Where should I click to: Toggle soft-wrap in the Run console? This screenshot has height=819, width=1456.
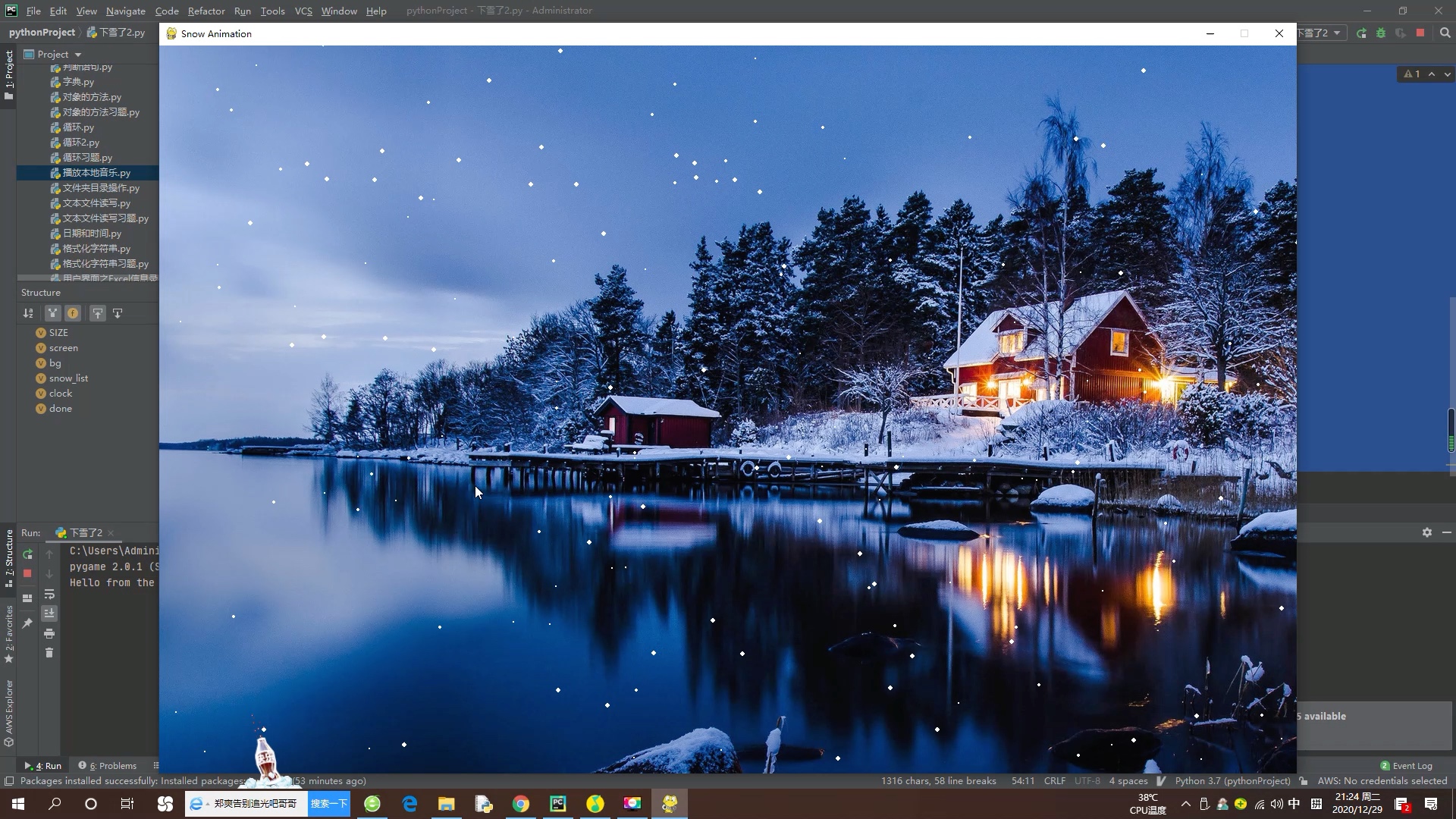point(49,595)
